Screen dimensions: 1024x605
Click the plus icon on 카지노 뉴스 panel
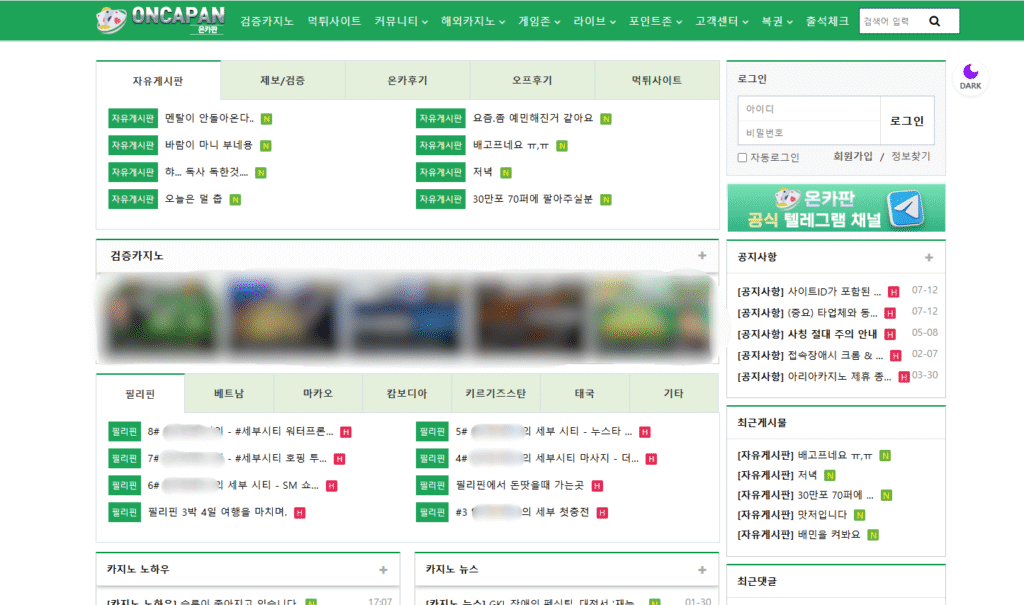click(x=700, y=569)
